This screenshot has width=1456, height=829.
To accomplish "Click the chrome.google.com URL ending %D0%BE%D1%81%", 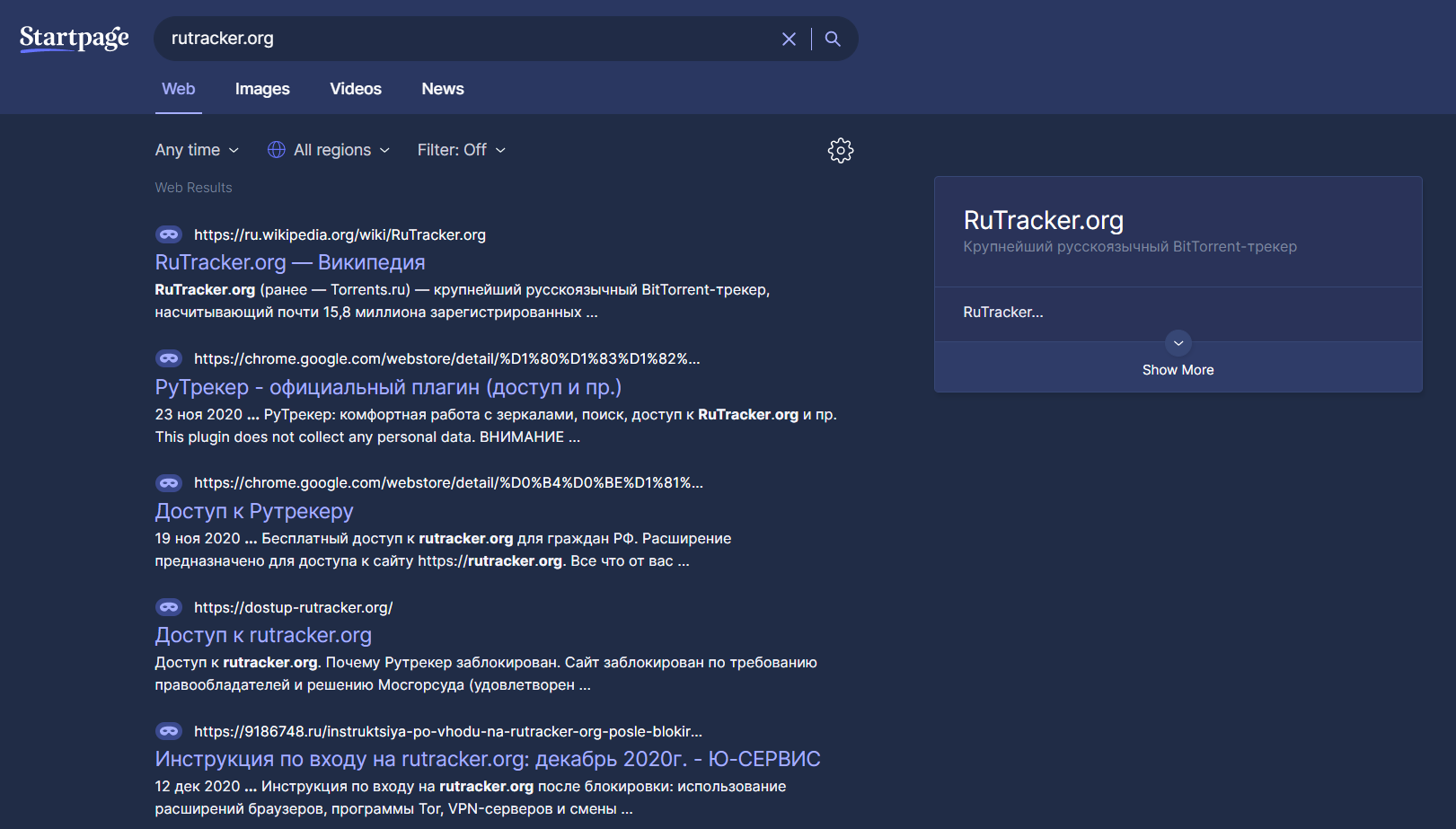I will (x=448, y=483).
